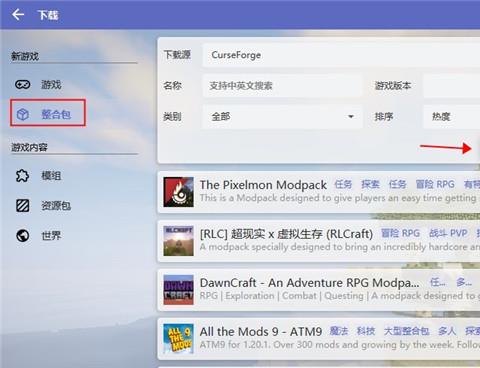Open the 排序 热度 dropdown
Viewport: 480px width, 368px height.
coord(452,117)
